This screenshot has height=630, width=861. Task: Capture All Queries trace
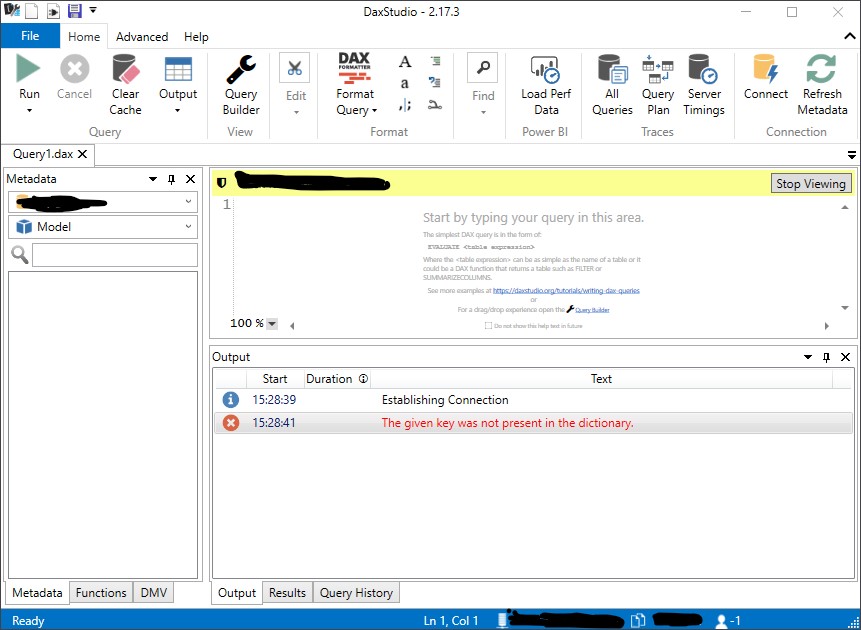point(611,85)
